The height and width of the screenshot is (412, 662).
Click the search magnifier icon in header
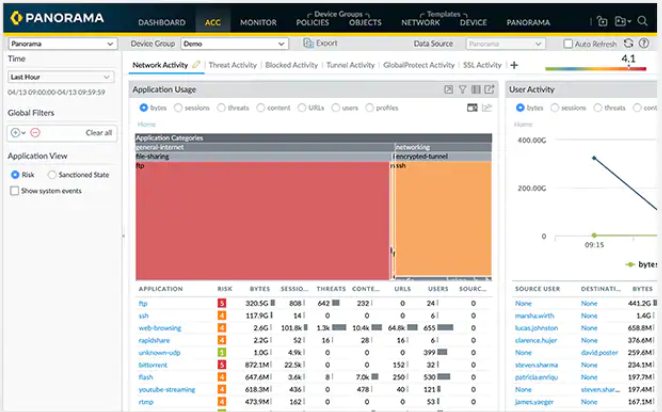(x=643, y=21)
